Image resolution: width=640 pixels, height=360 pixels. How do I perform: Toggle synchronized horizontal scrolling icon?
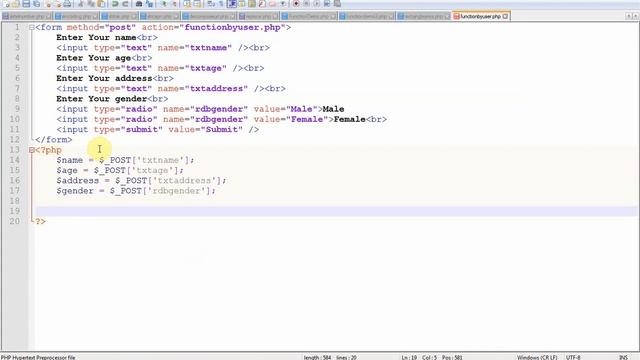pyautogui.click(x=197, y=4)
